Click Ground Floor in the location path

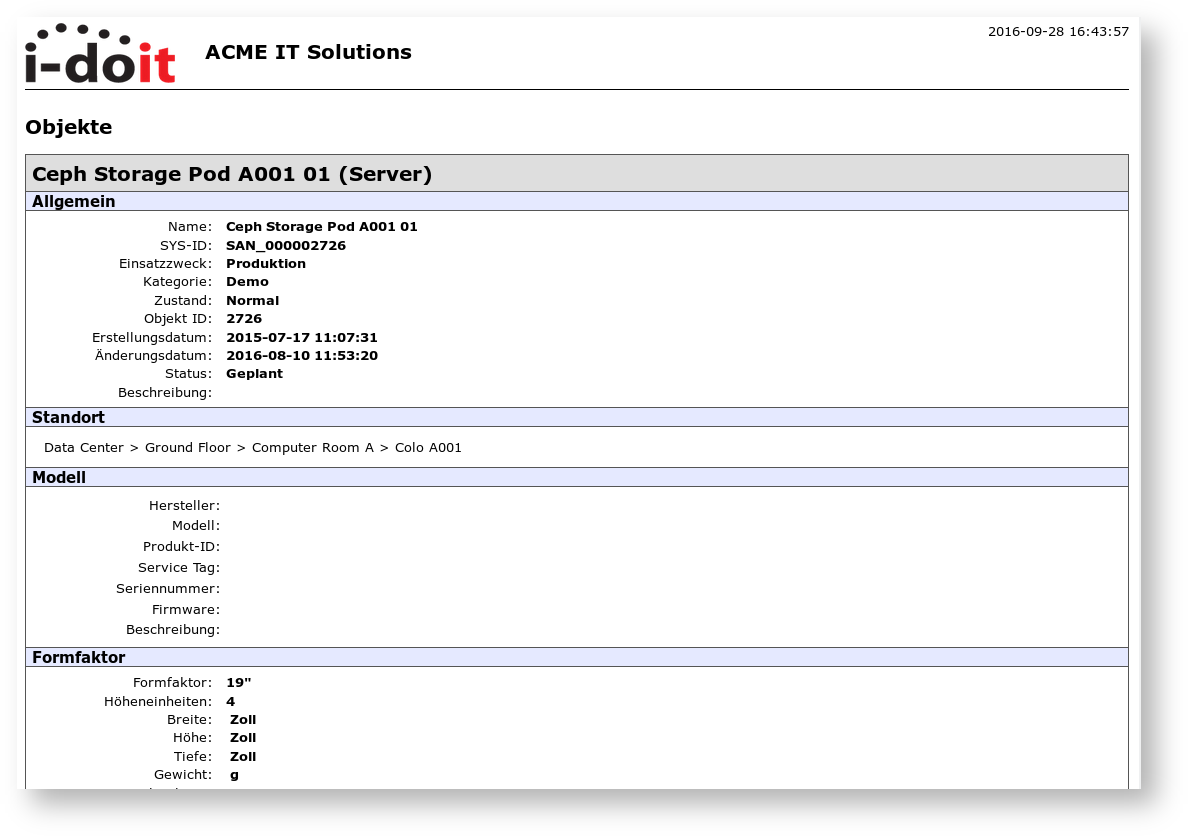click(x=187, y=448)
